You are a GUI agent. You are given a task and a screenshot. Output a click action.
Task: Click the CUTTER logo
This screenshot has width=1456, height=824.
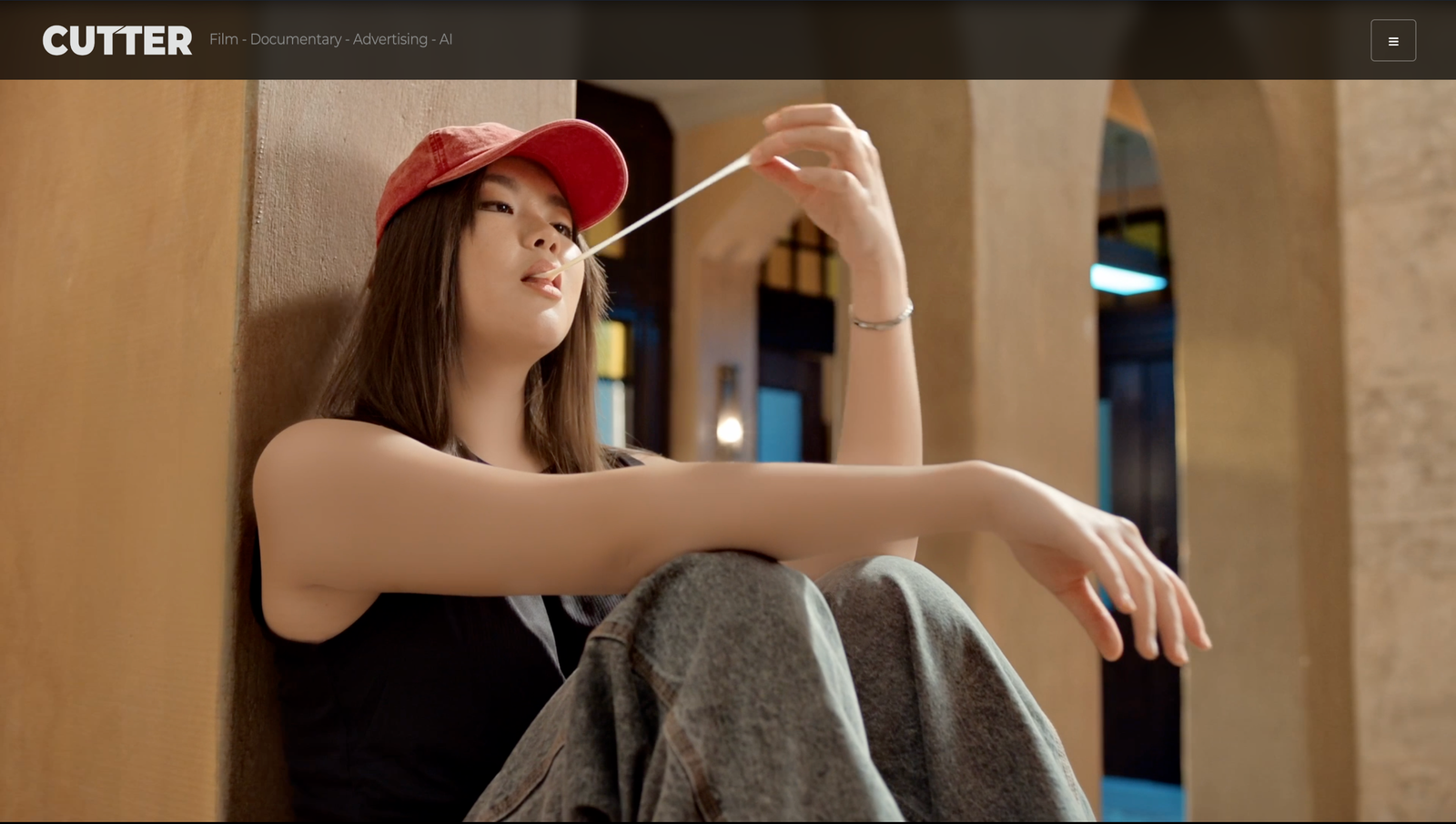click(117, 41)
